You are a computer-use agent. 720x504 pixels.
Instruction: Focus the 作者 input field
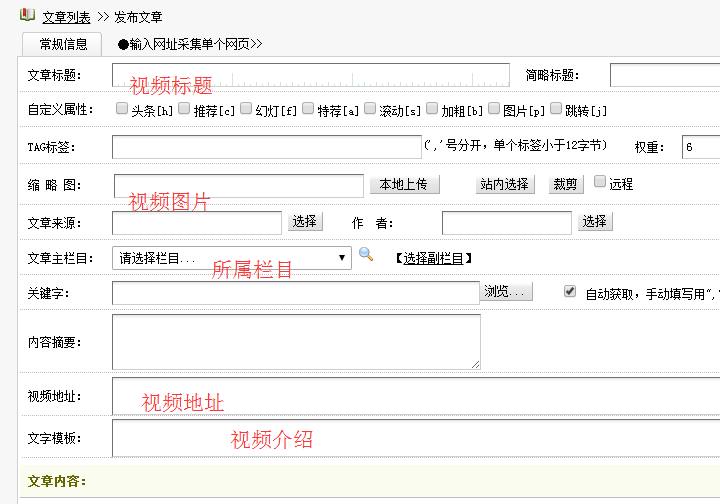coord(507,223)
